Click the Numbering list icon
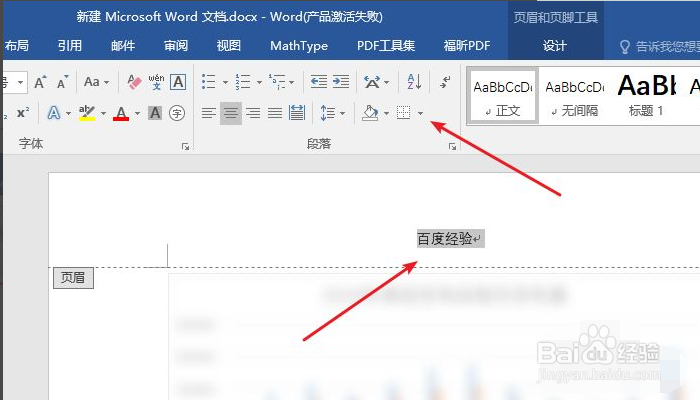 click(243, 82)
